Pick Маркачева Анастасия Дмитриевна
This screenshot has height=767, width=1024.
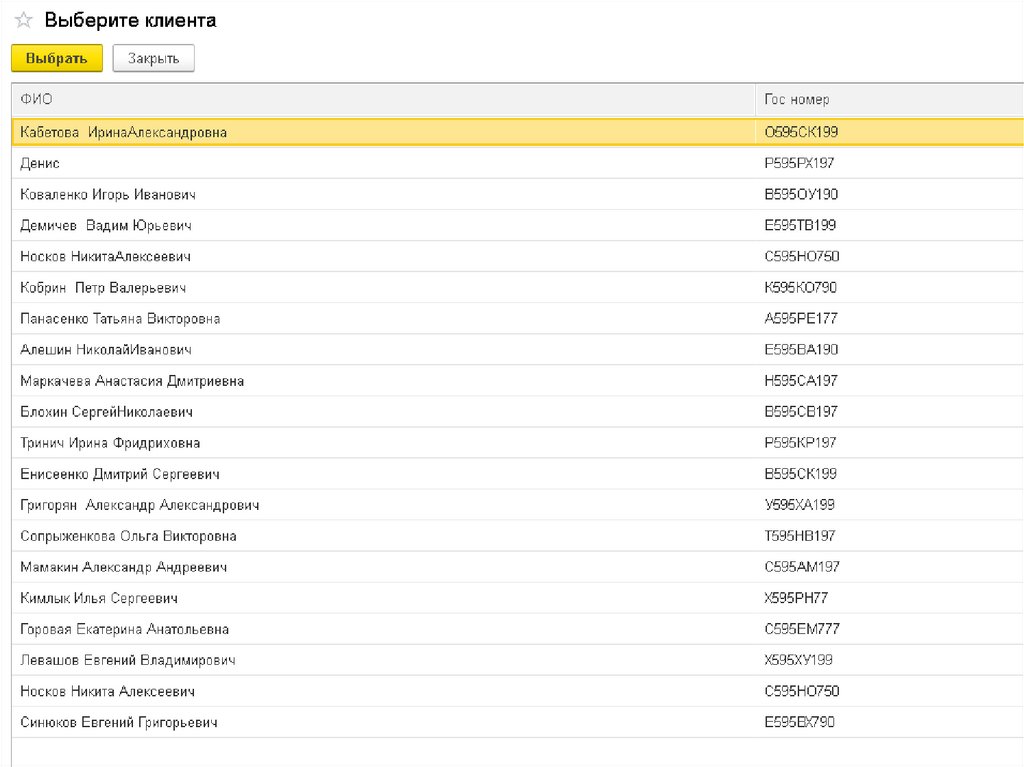point(132,381)
